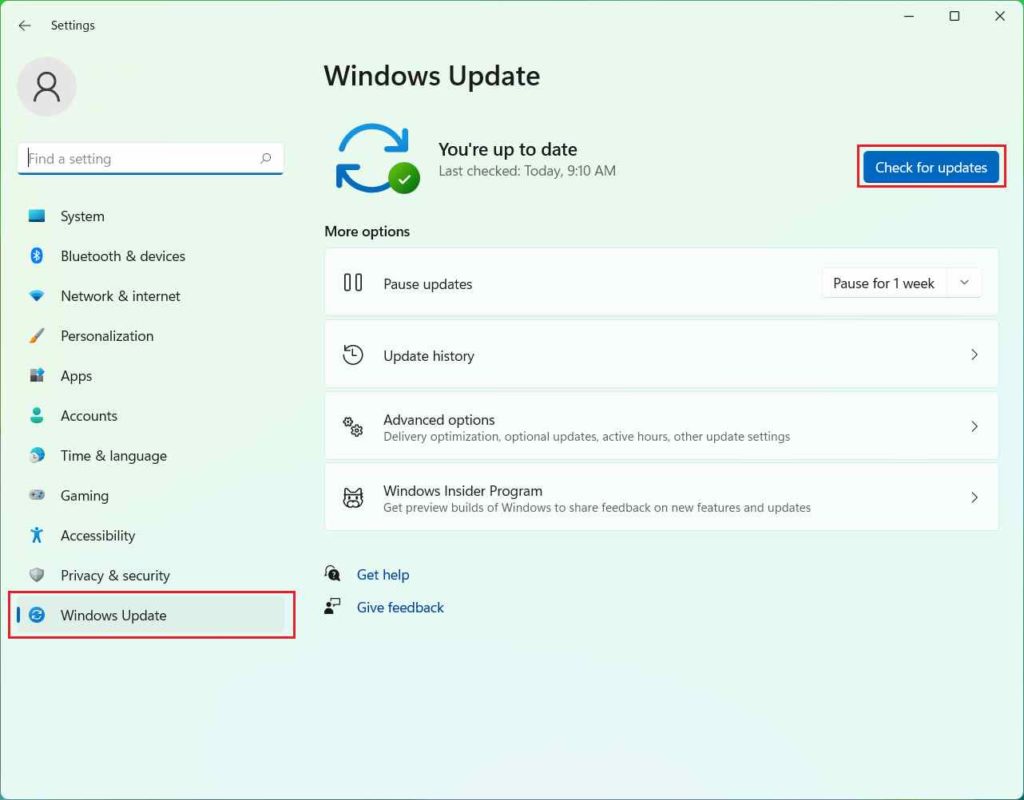Click the More options heading
This screenshot has width=1024, height=800.
[367, 231]
